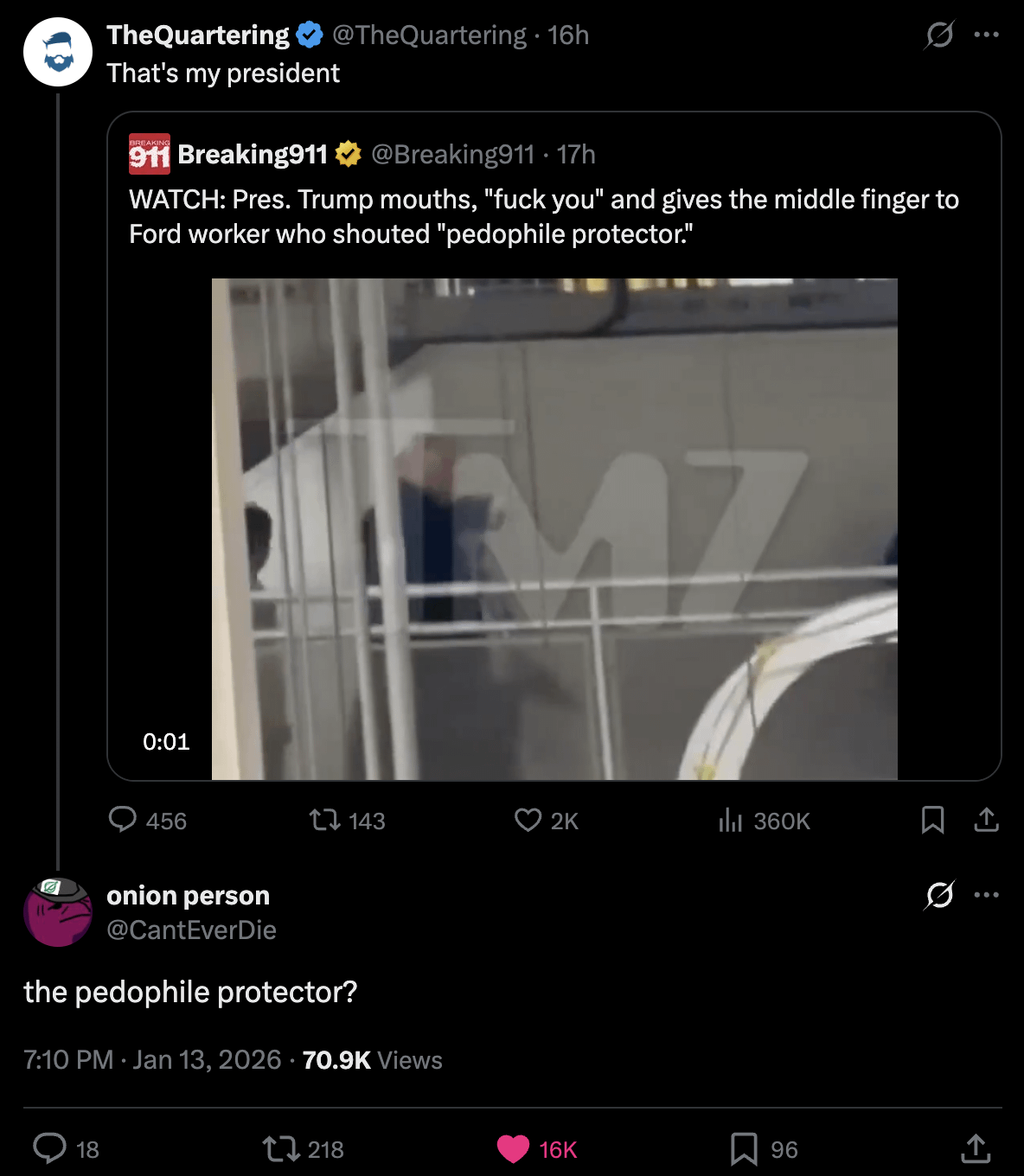Screen dimensions: 1024x1176
Task: Reply to TheQuartering's post with 456 replies
Action: [x=123, y=819]
